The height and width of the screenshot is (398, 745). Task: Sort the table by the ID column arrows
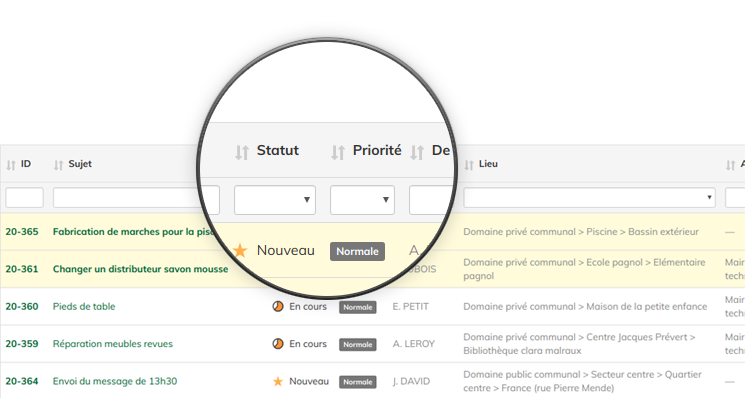pyautogui.click(x=10, y=165)
